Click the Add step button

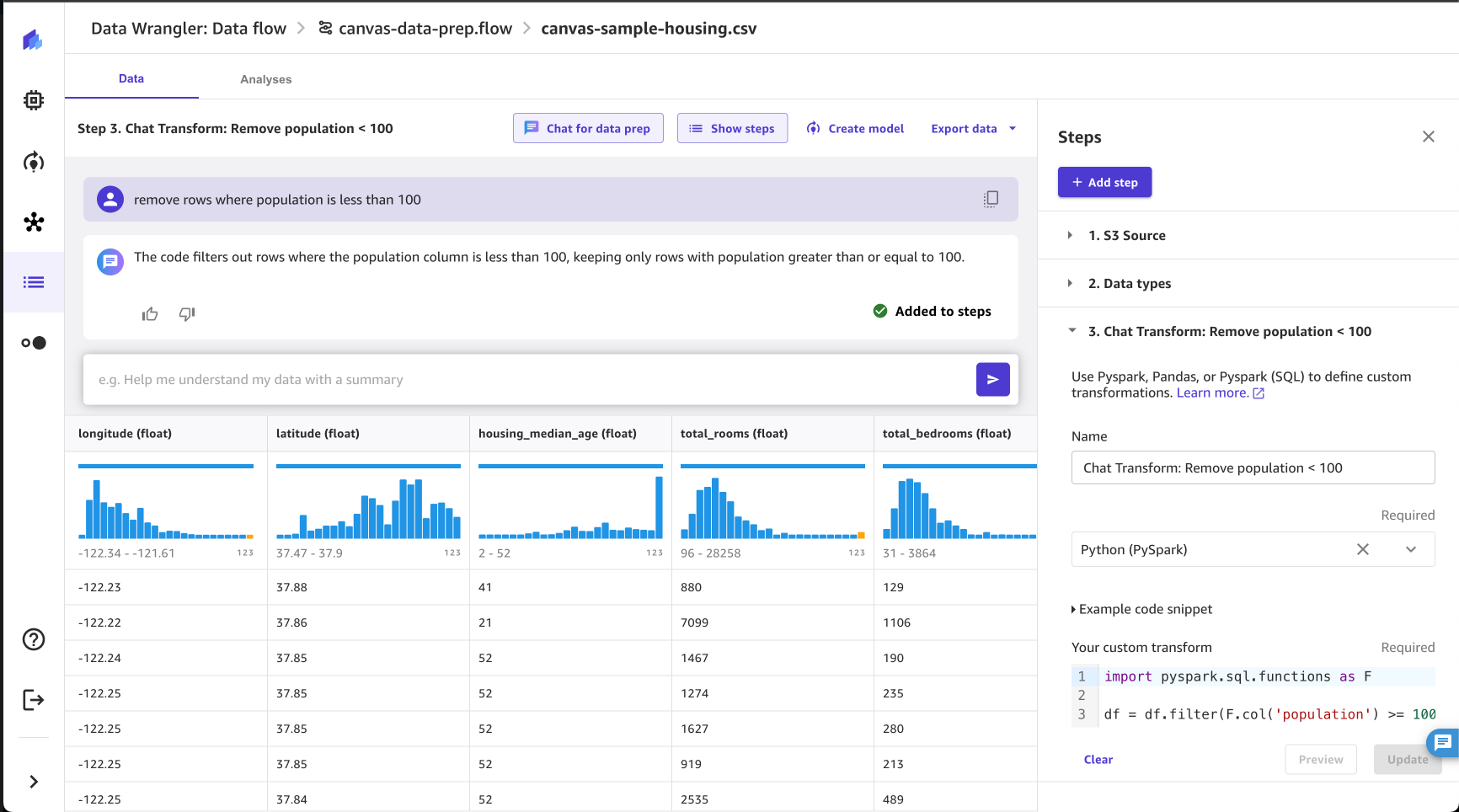[x=1104, y=182]
